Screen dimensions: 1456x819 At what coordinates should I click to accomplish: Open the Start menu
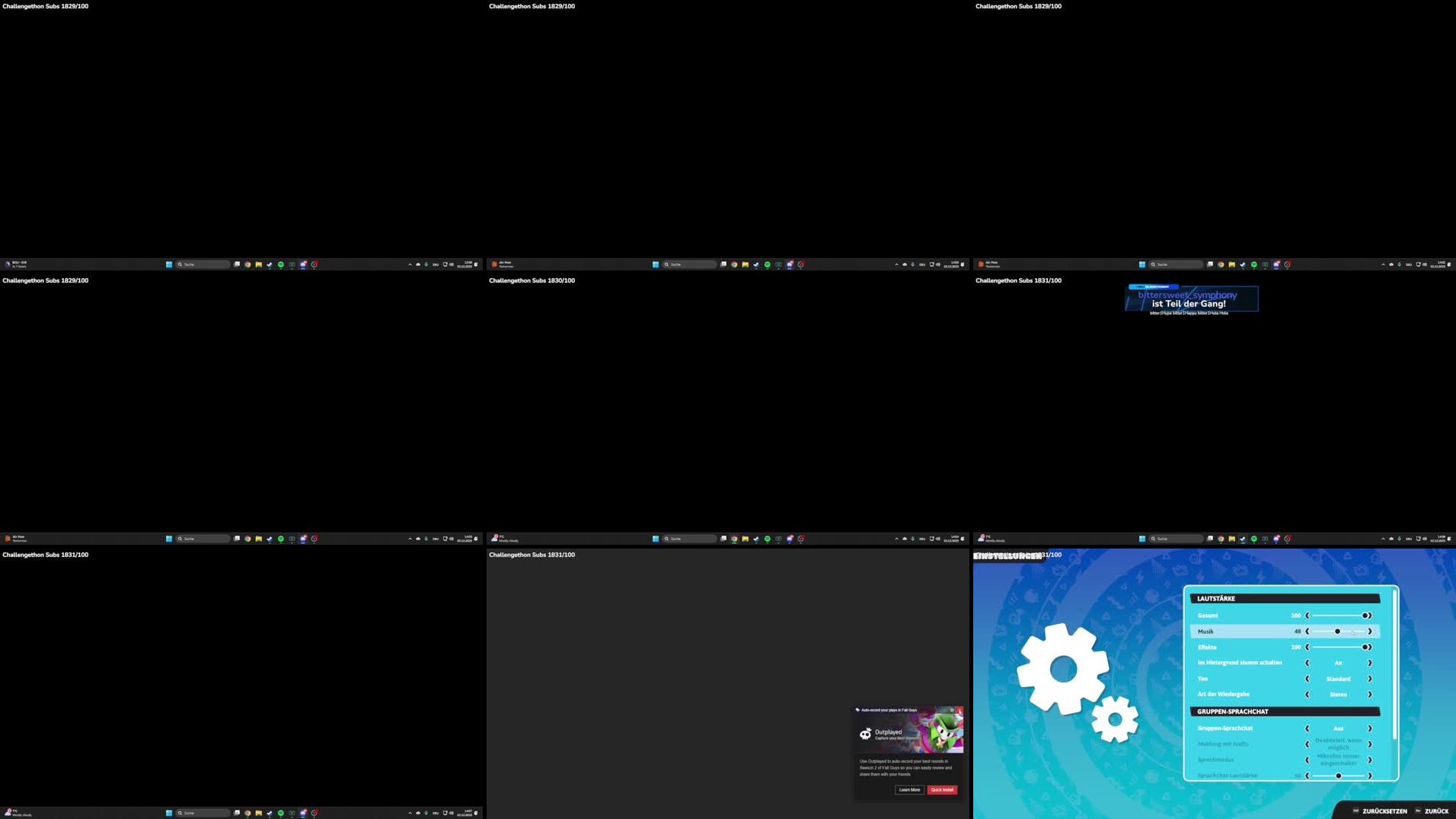[168, 813]
